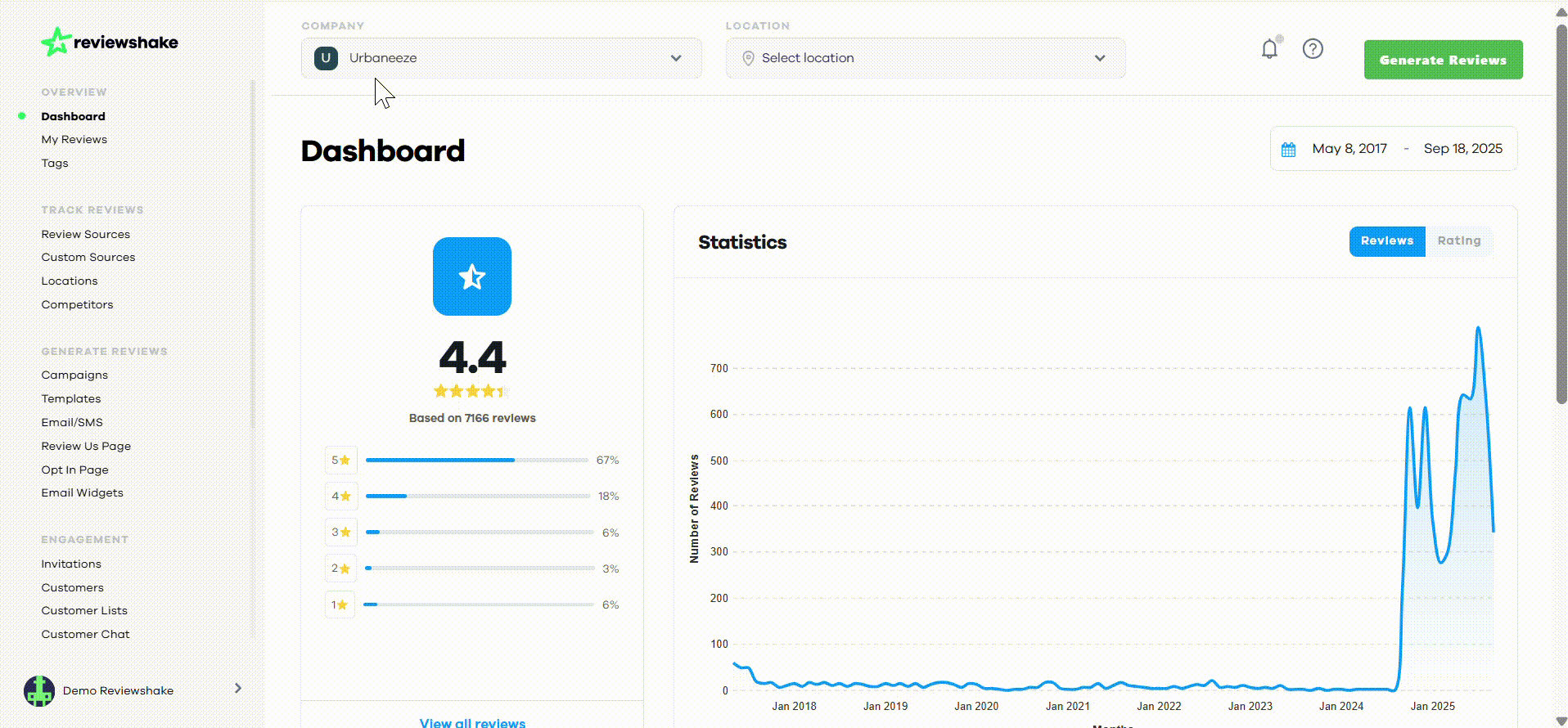Click the Company dropdown chevron arrow

[676, 58]
